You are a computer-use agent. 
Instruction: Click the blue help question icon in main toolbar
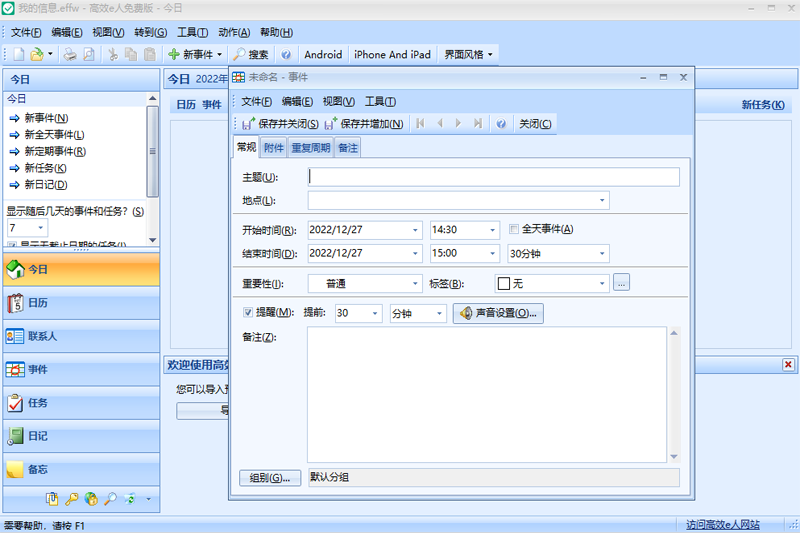click(x=286, y=54)
